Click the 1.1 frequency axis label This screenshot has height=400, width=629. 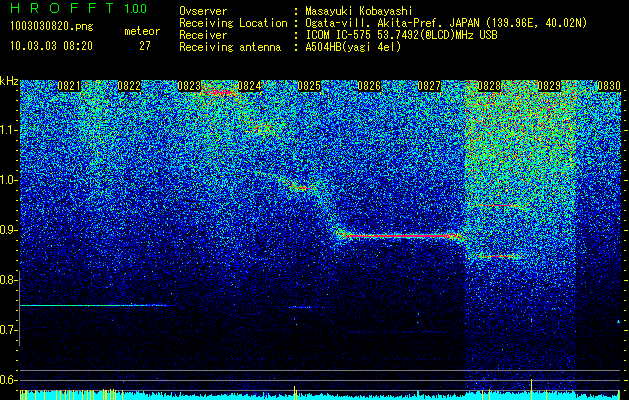[x=9, y=130]
